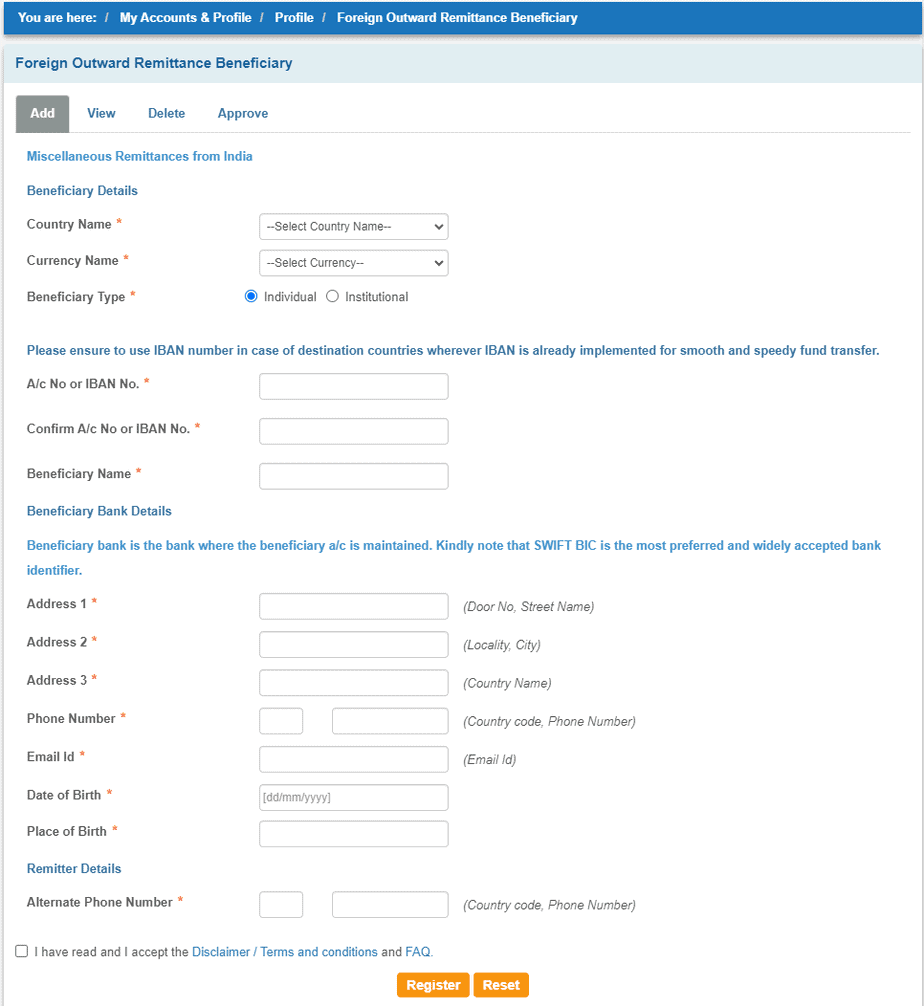Image resolution: width=924 pixels, height=1006 pixels.
Task: Switch to the View tab
Action: [x=100, y=113]
